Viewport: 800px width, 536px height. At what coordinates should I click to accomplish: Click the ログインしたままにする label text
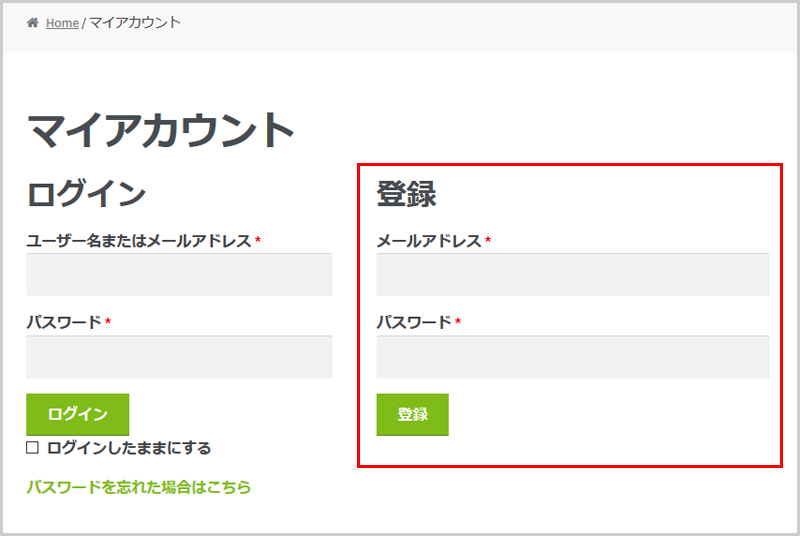click(x=129, y=448)
